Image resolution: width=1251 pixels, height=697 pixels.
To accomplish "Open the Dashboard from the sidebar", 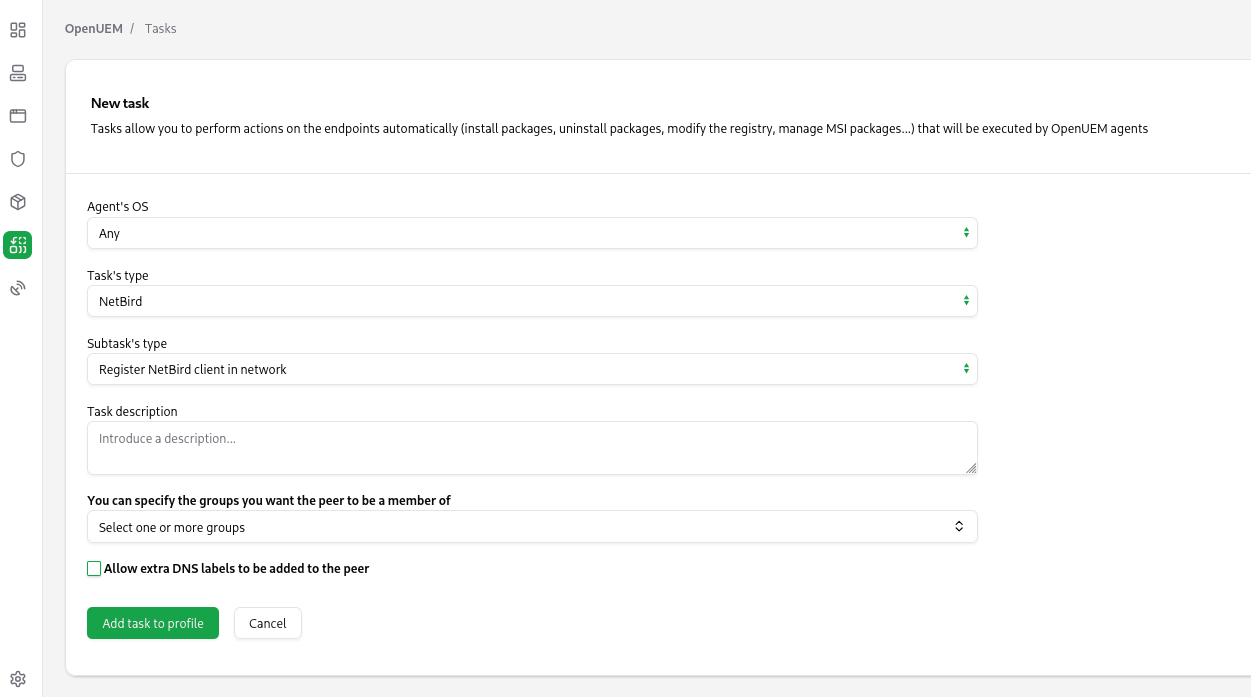I will (x=17, y=29).
